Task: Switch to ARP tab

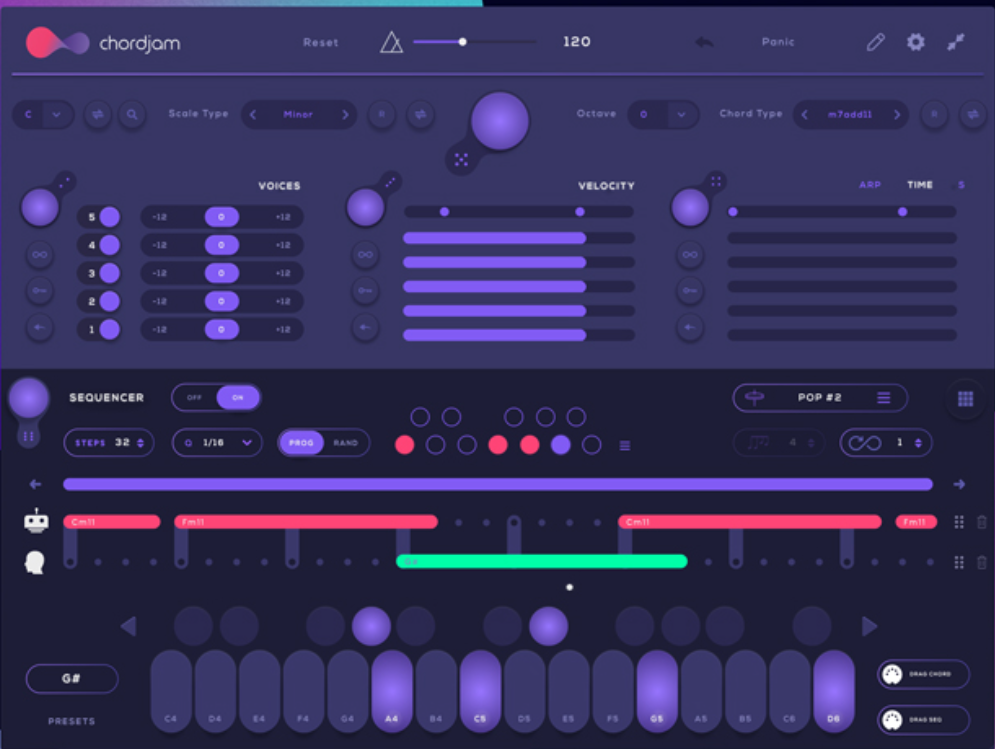Action: pyautogui.click(x=869, y=185)
